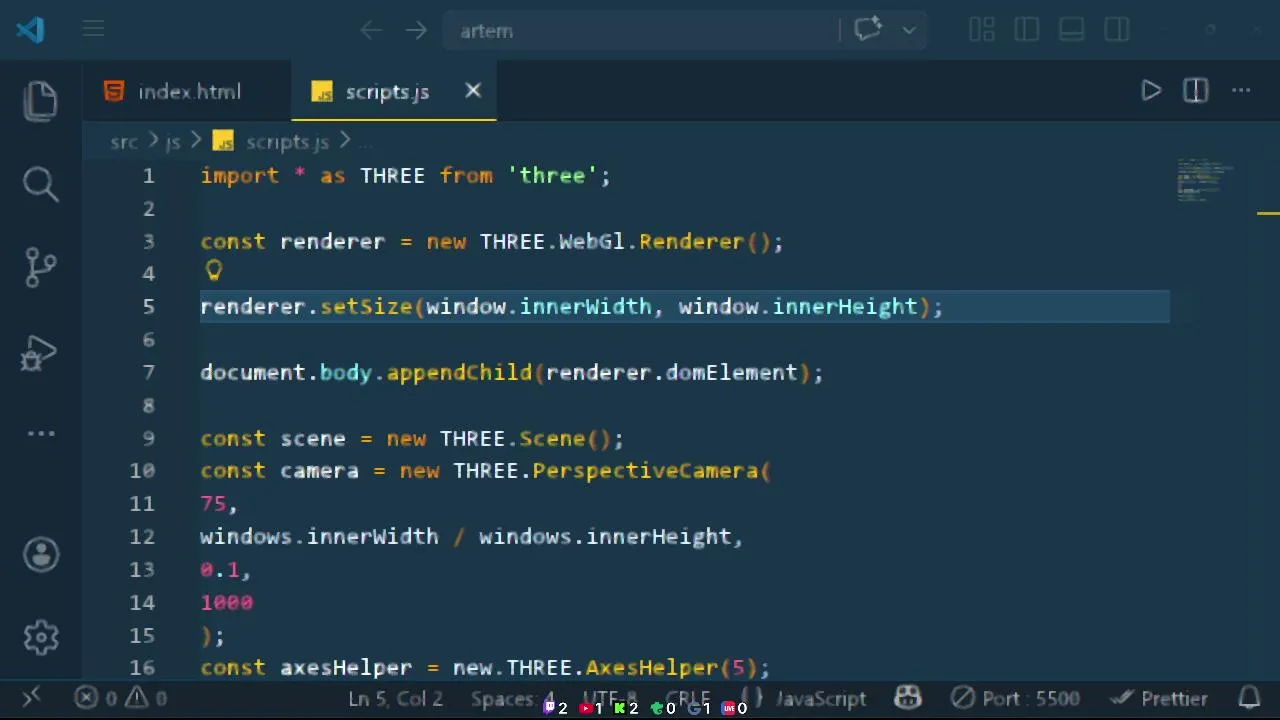Click line number 1 in gutter
This screenshot has width=1280, height=720.
148,176
